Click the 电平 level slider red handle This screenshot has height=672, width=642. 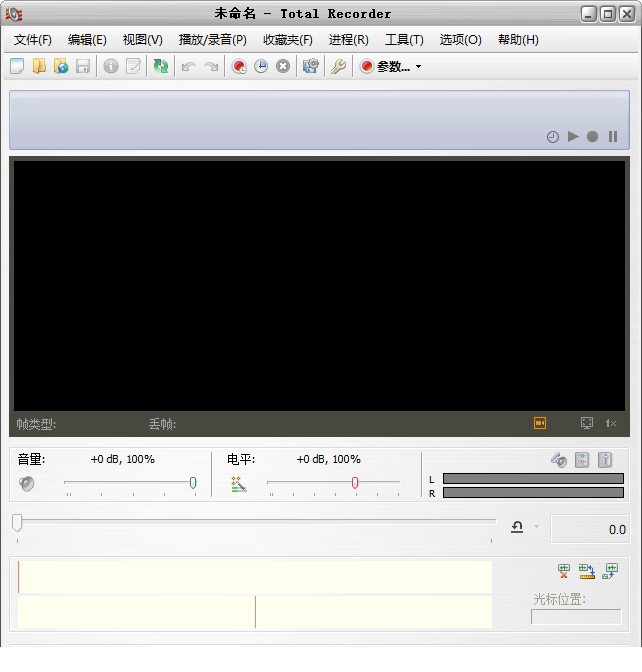[355, 483]
